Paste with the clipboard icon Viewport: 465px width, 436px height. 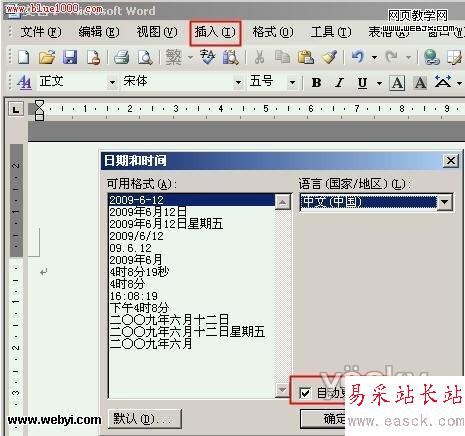(x=305, y=57)
